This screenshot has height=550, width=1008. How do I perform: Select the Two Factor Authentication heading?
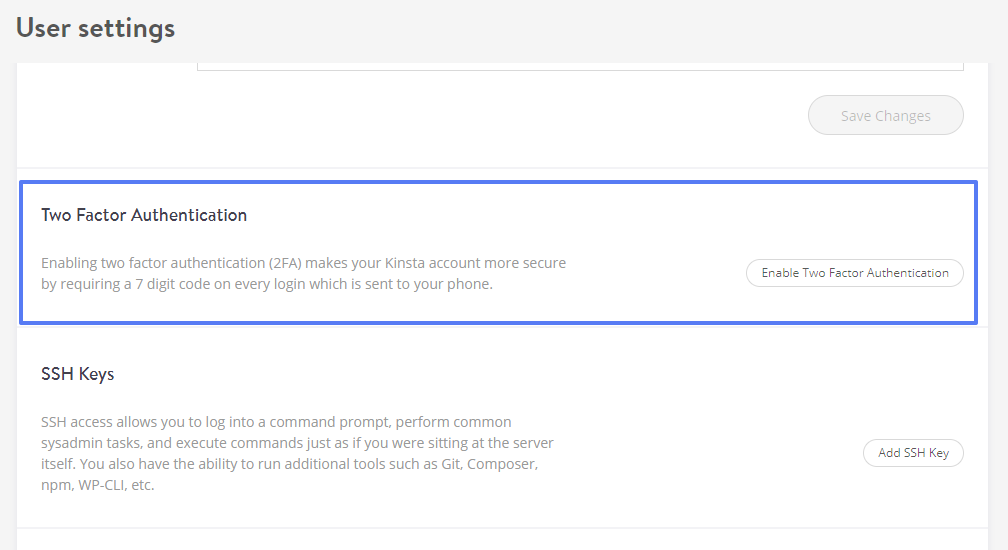pyautogui.click(x=144, y=215)
